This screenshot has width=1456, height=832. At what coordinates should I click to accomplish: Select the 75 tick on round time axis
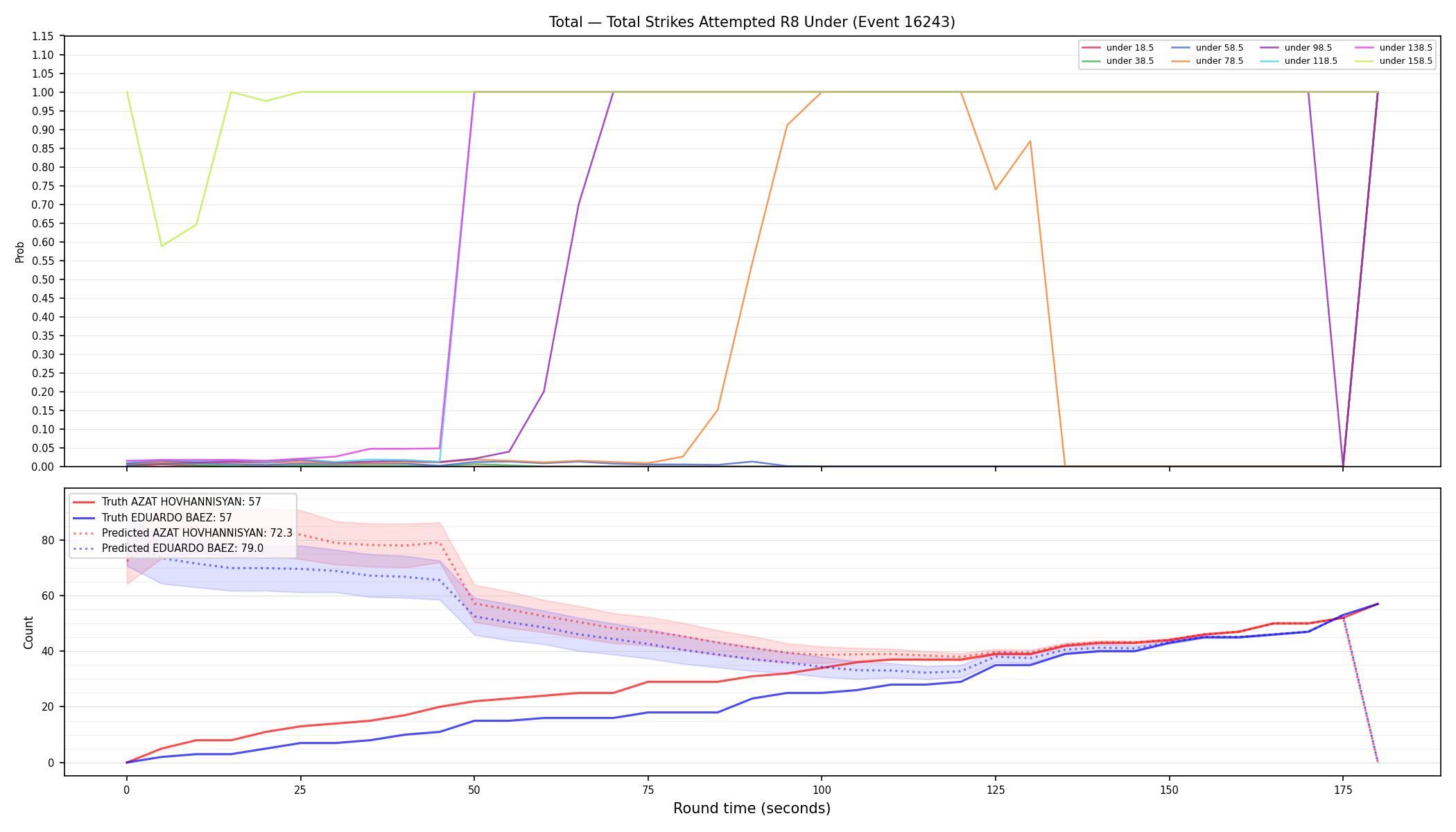click(648, 789)
